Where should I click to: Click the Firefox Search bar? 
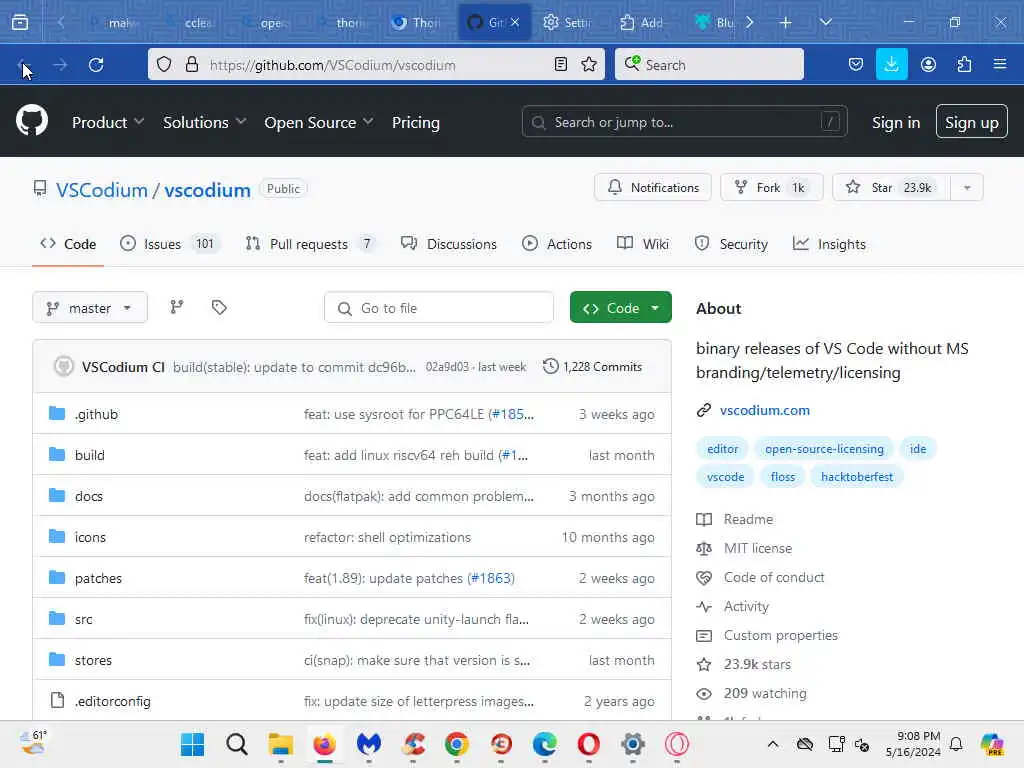click(709, 64)
